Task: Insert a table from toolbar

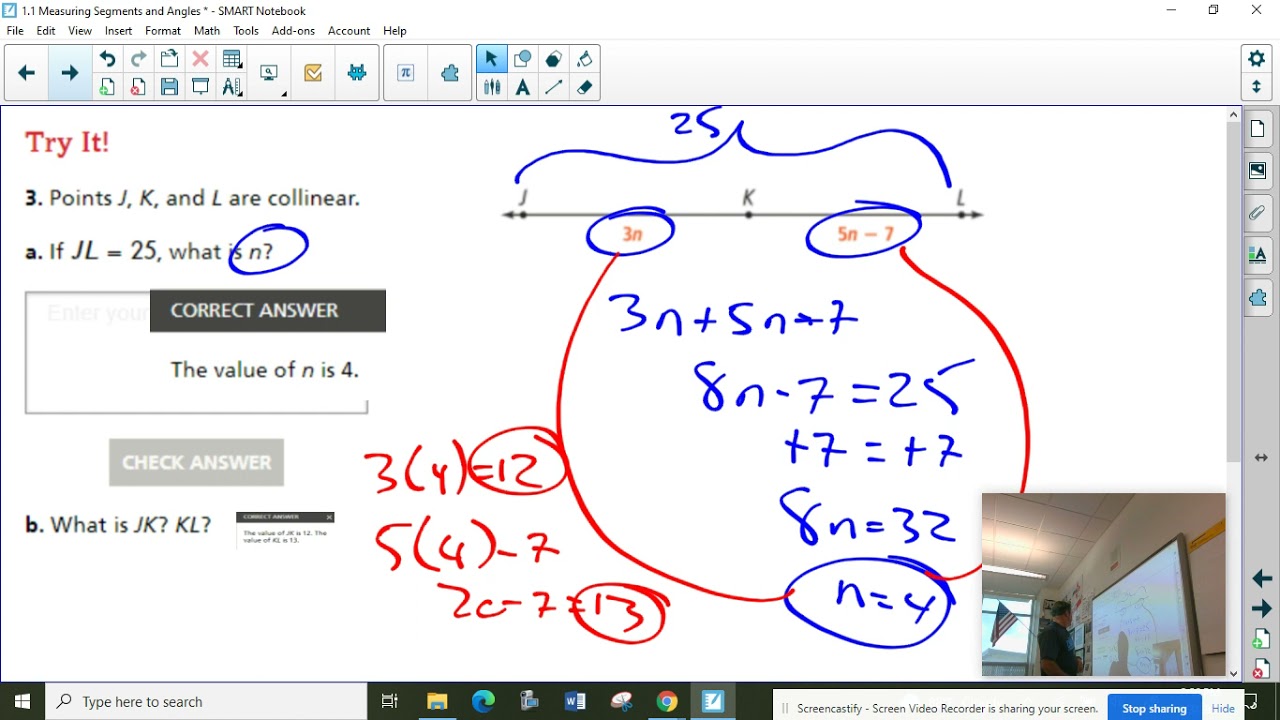Action: point(232,59)
